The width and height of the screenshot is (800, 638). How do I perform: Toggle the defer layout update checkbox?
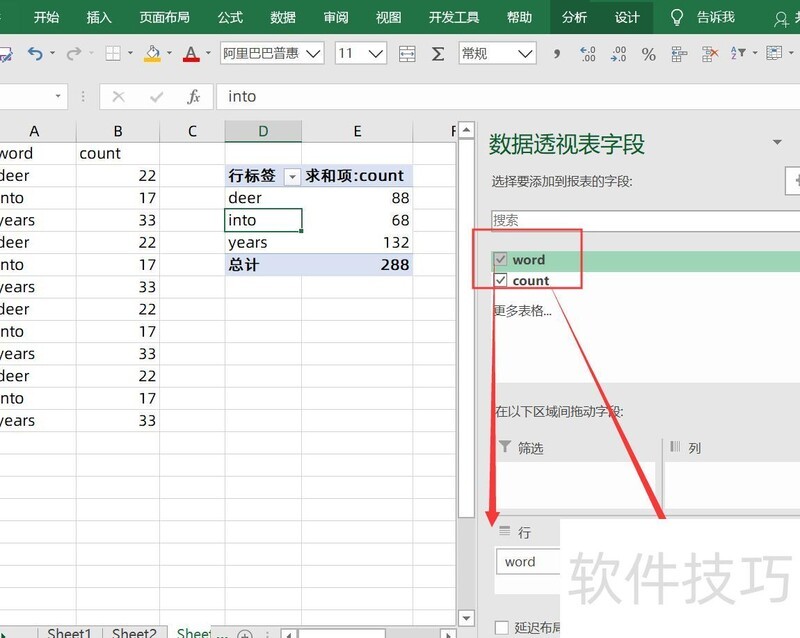point(502,628)
